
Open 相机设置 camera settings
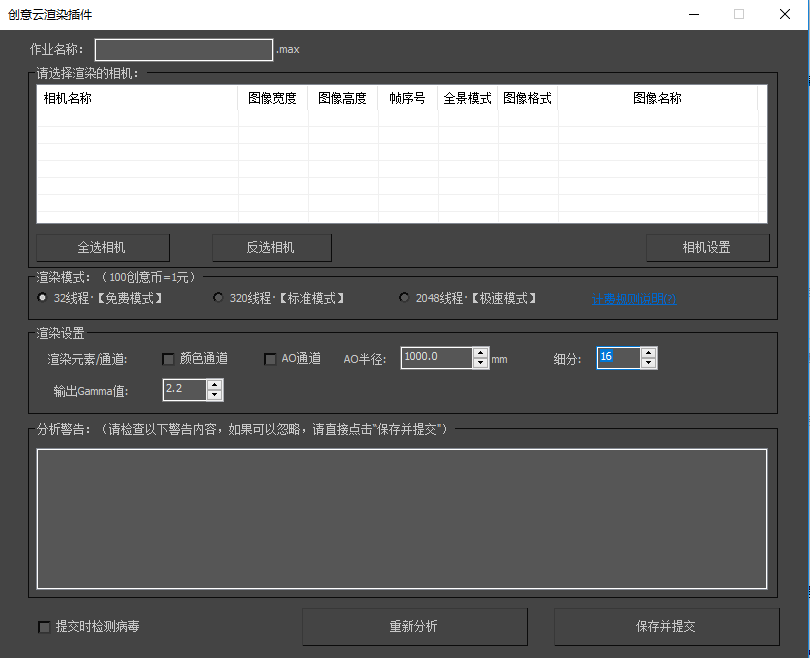[707, 247]
